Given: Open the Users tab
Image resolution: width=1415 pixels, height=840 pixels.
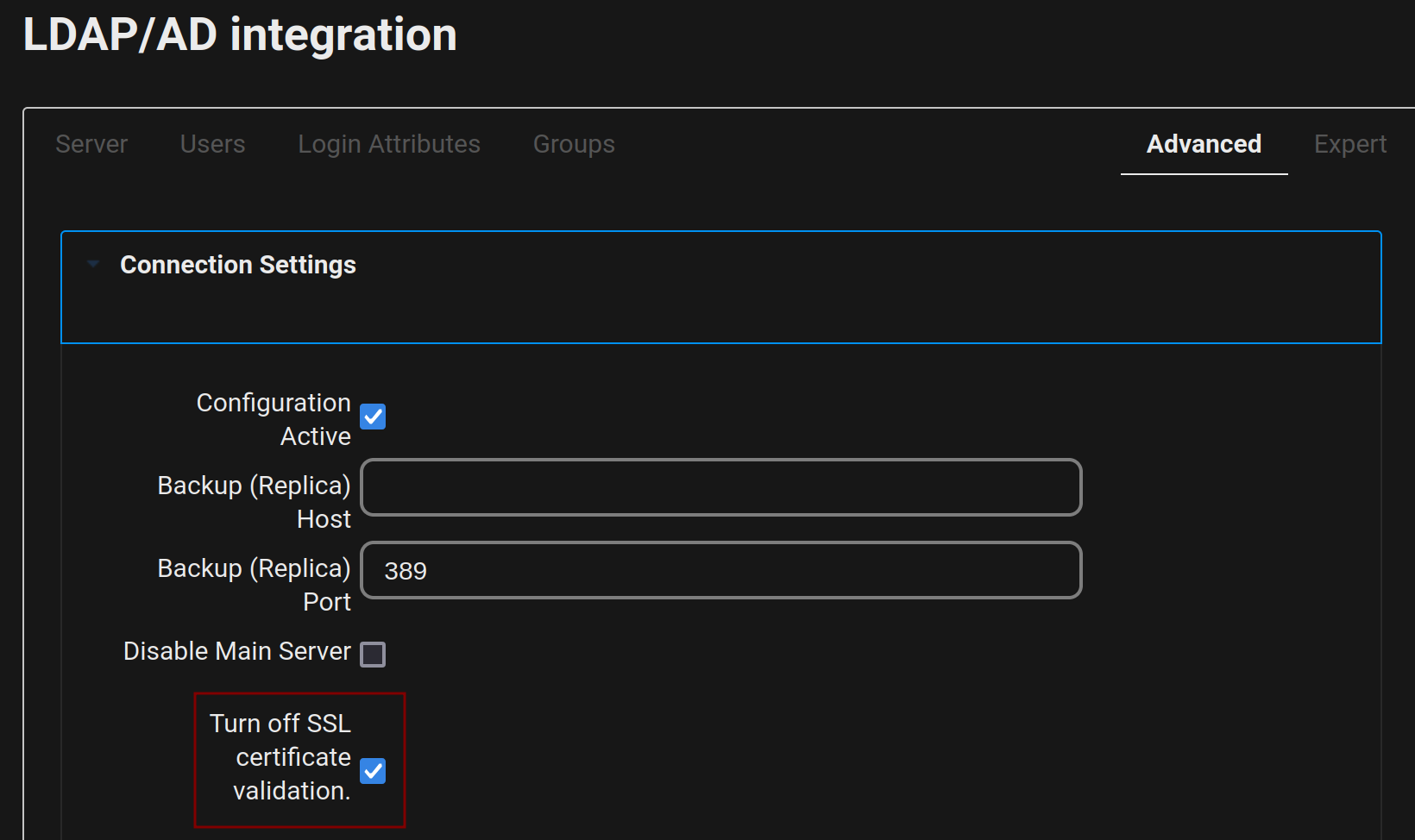Looking at the screenshot, I should coord(212,144).
